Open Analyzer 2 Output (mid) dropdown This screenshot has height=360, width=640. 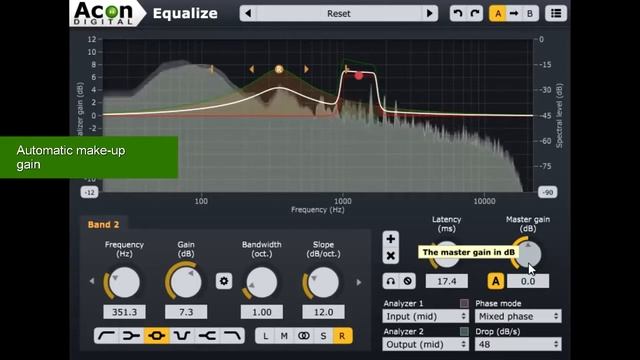click(425, 344)
